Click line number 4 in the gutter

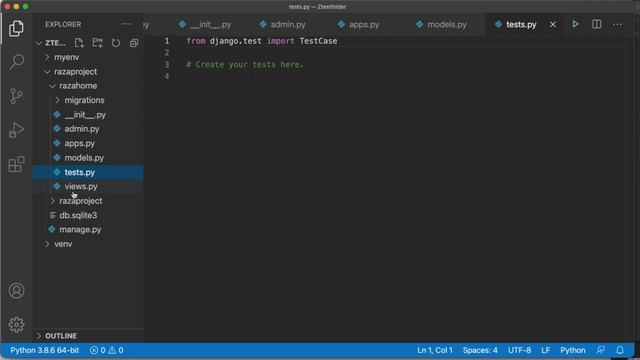click(167, 76)
